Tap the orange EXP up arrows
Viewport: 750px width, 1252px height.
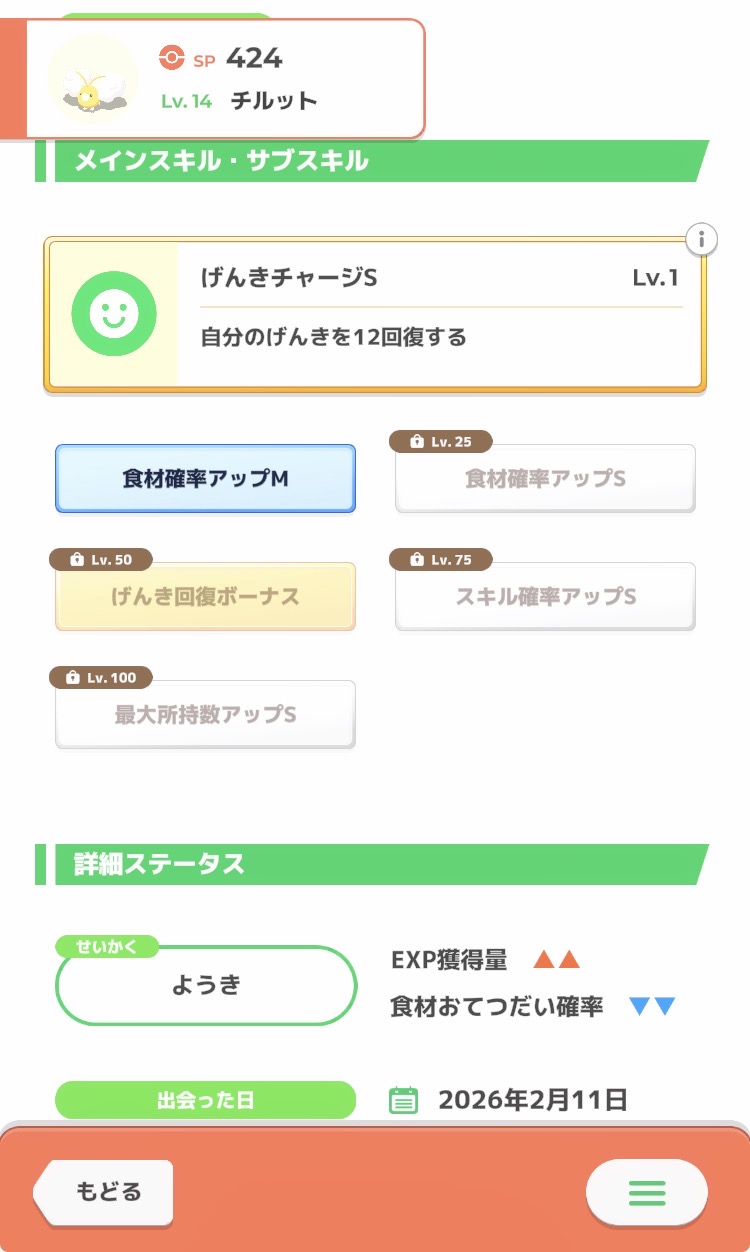pos(557,960)
